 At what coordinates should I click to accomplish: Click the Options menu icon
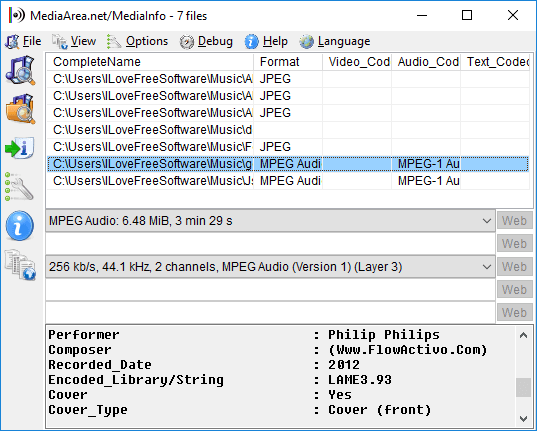tap(113, 41)
